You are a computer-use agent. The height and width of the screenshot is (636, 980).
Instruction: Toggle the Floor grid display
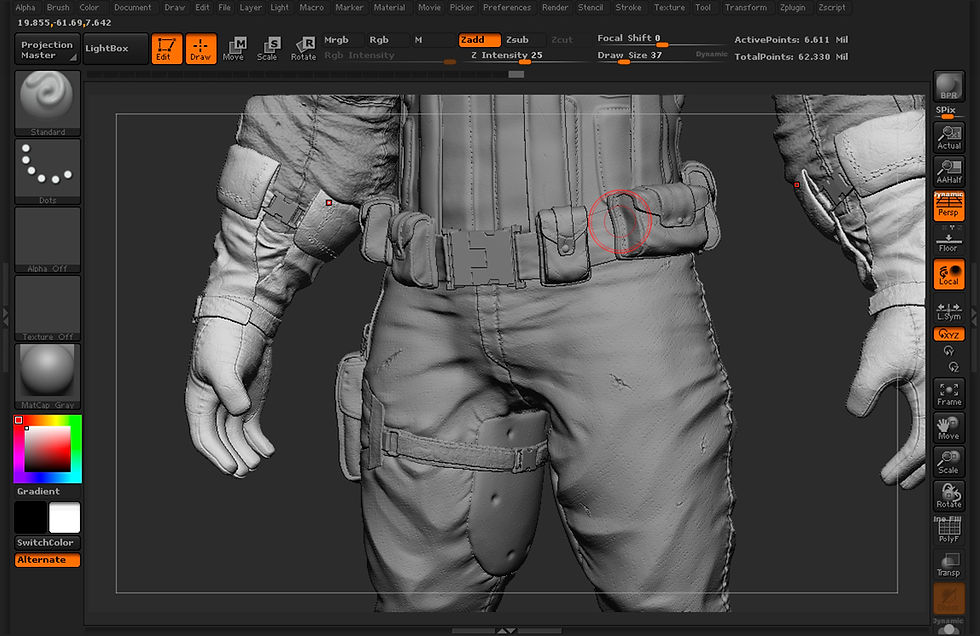(x=948, y=240)
